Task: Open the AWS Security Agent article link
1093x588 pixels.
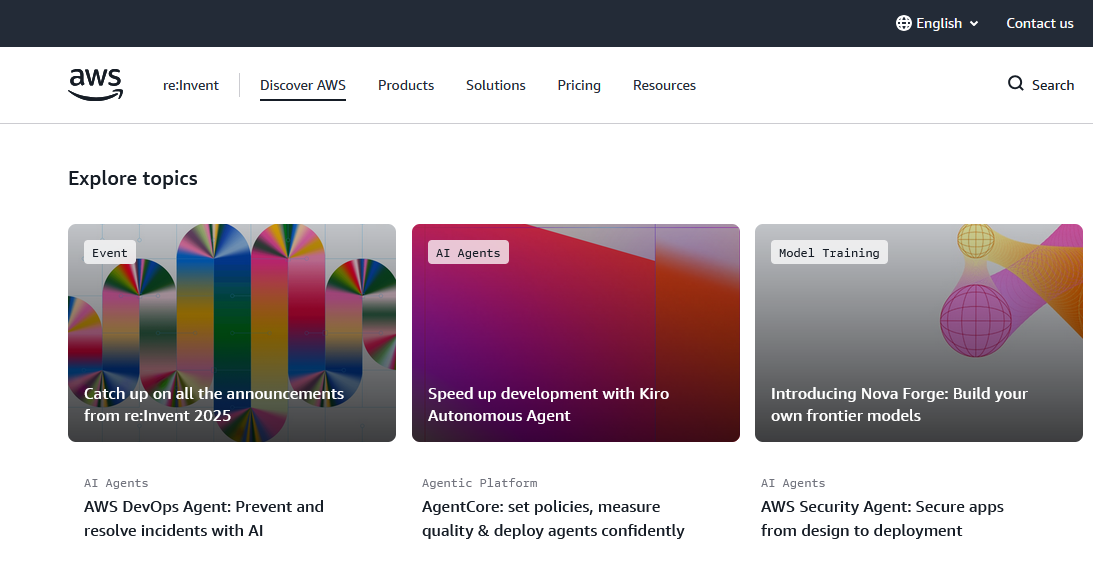Action: [x=882, y=518]
